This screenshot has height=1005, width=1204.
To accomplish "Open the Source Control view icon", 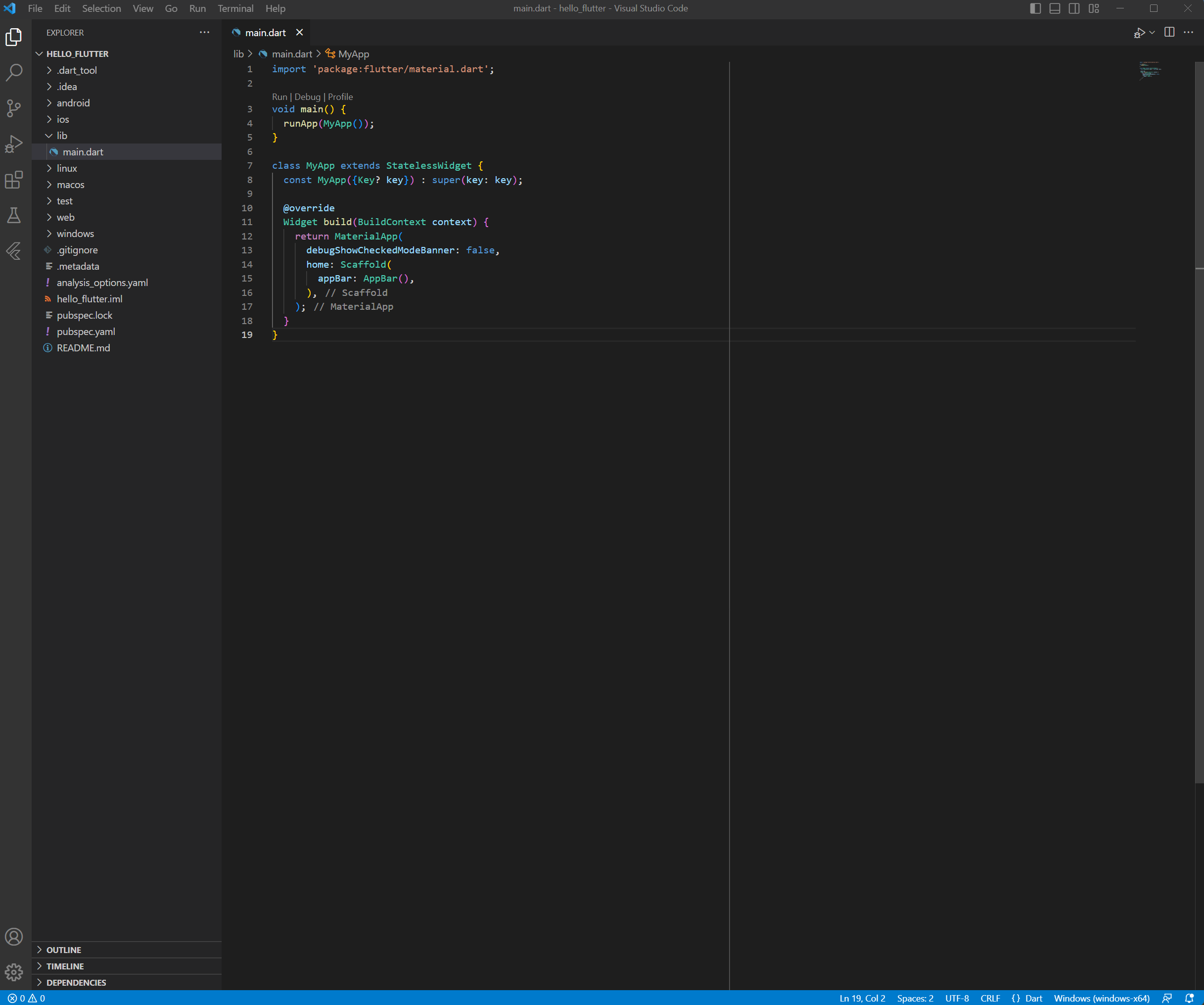I will click(x=14, y=108).
